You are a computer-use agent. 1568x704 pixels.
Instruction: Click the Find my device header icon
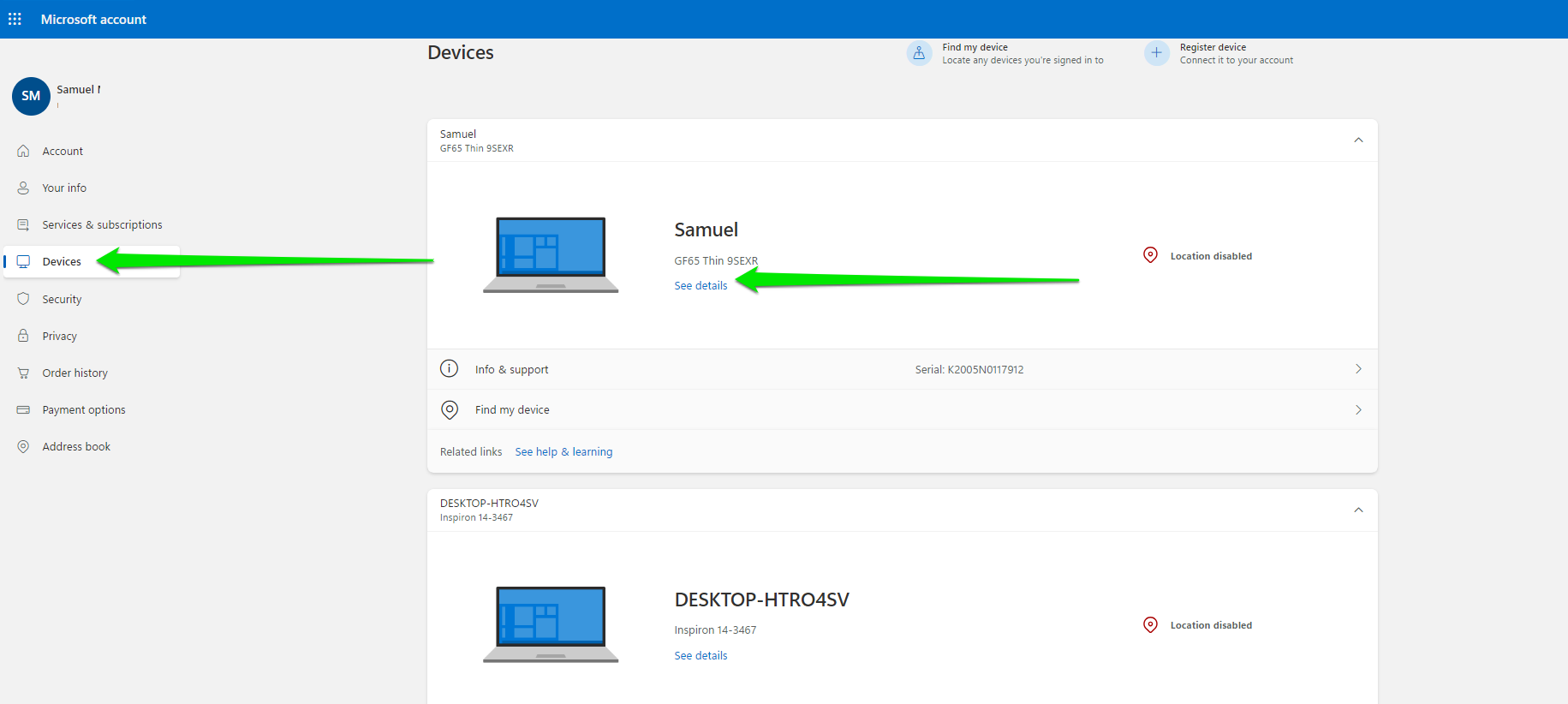pyautogui.click(x=919, y=53)
